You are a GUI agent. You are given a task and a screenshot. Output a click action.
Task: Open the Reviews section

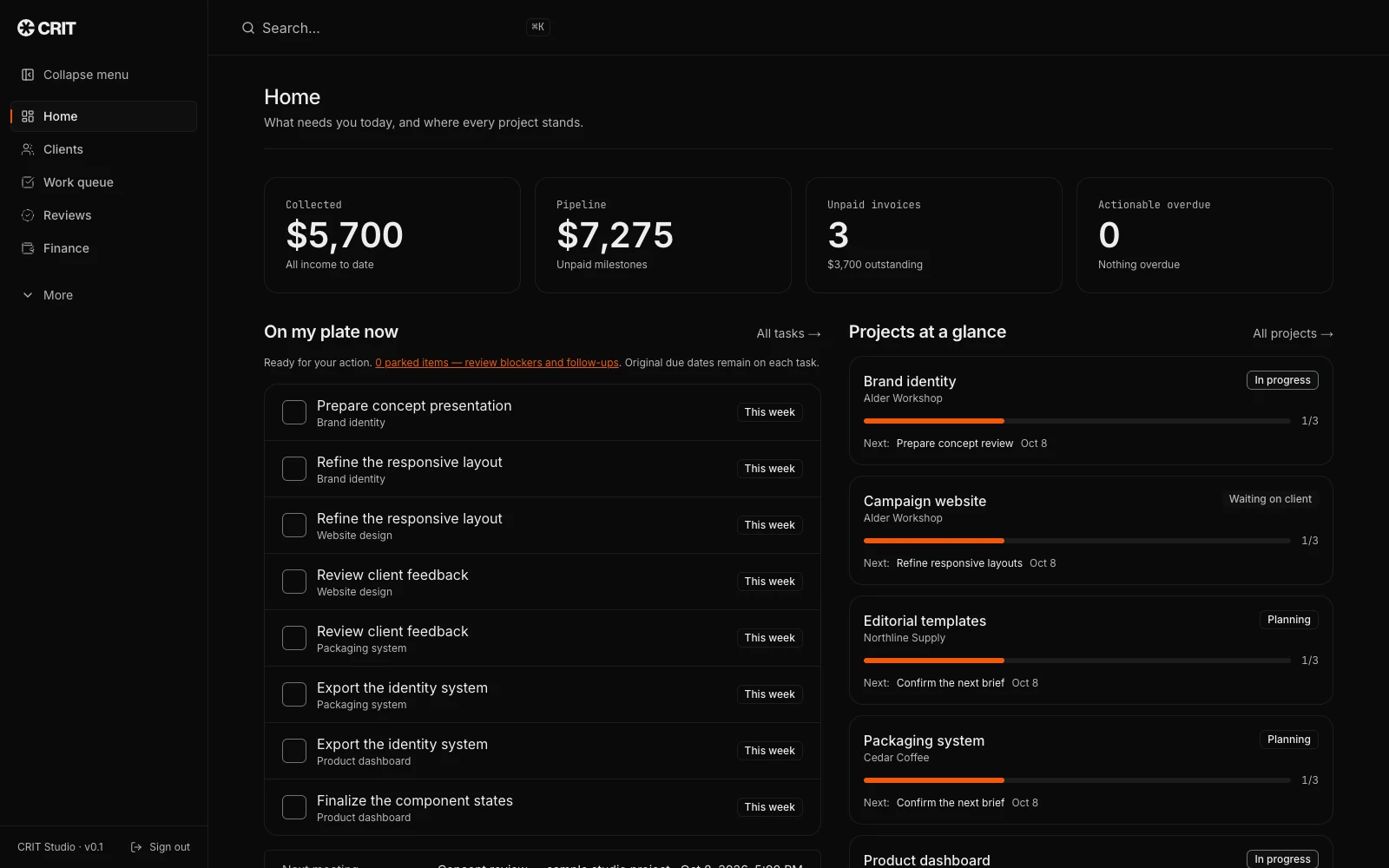tap(103, 215)
